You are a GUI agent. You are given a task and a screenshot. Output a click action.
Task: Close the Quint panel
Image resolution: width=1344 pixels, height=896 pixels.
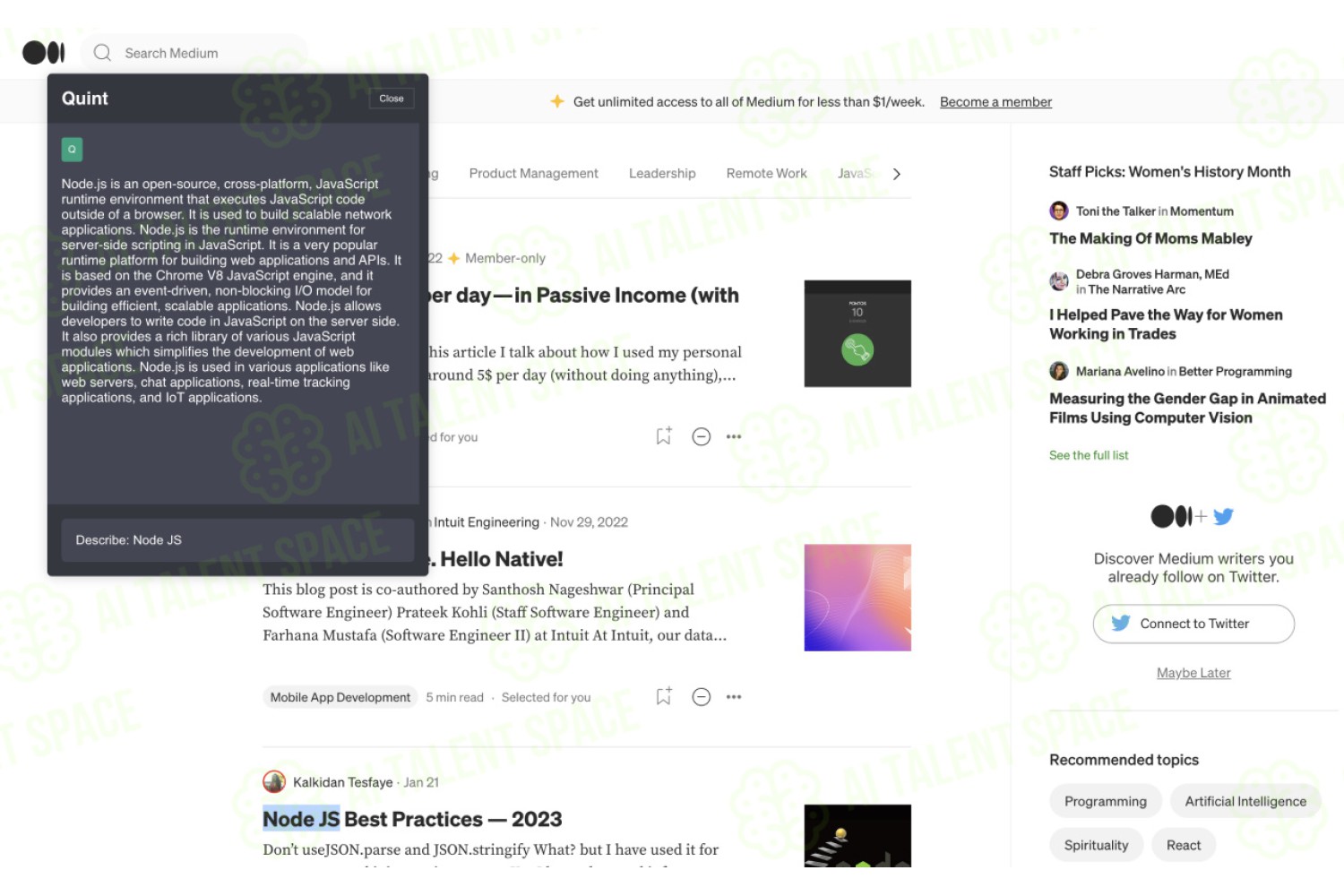[x=392, y=99]
